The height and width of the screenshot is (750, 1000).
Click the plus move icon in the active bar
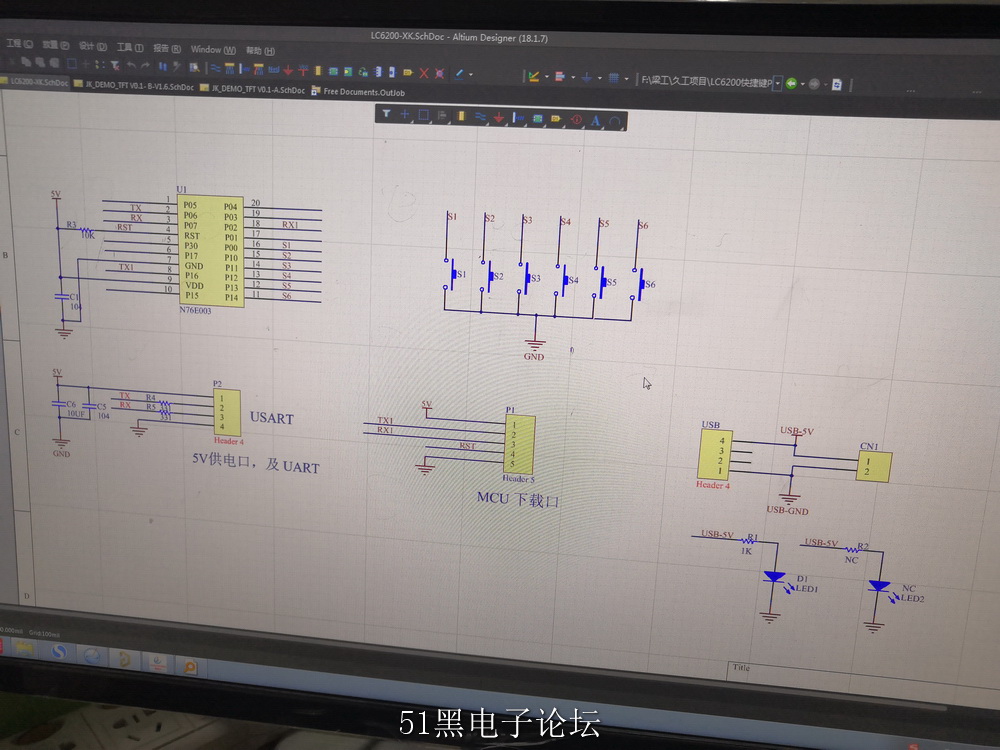(404, 115)
